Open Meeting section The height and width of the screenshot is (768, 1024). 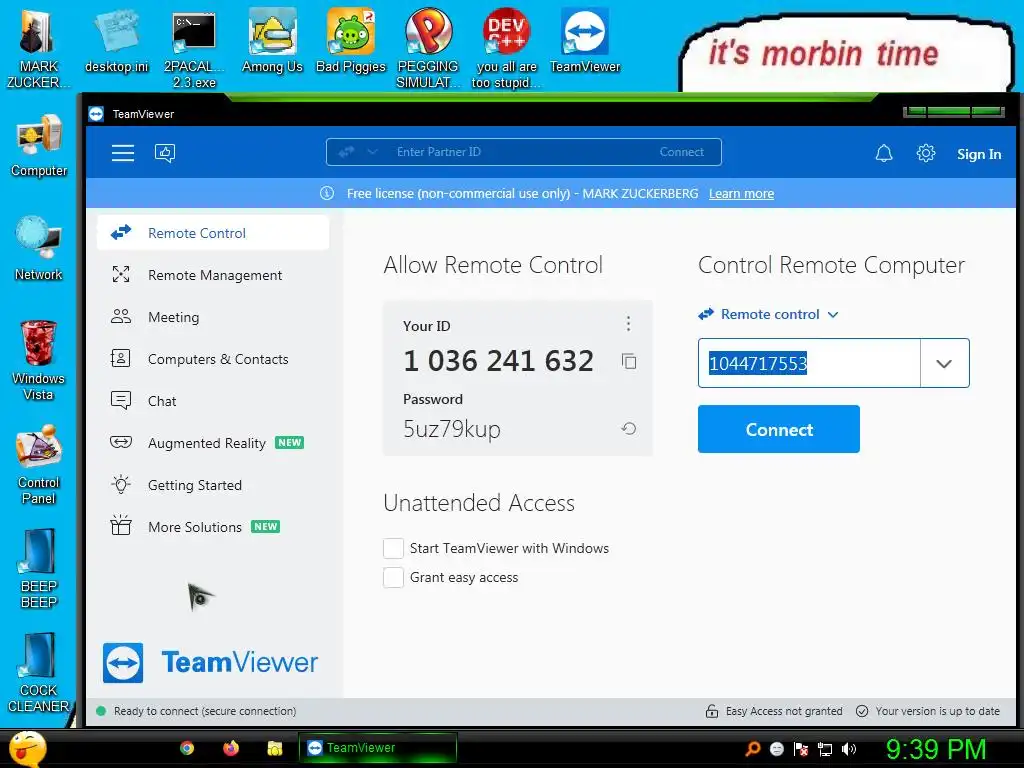pyautogui.click(x=213, y=317)
